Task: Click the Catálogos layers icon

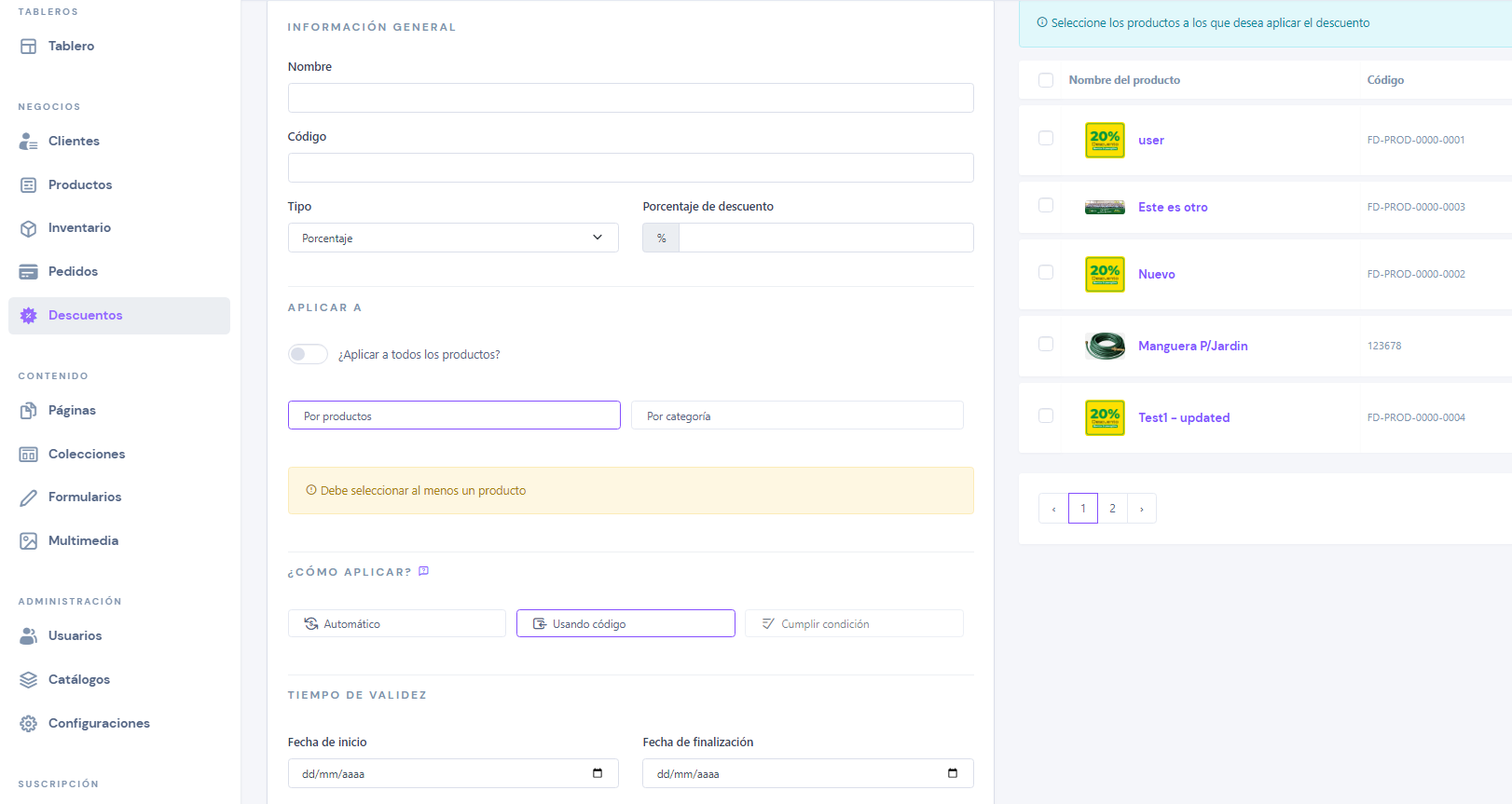Action: point(29,680)
